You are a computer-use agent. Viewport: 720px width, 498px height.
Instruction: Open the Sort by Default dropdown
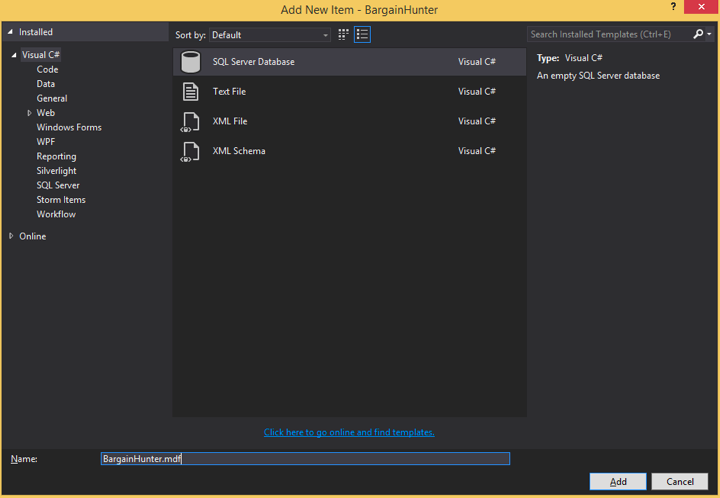(270, 35)
